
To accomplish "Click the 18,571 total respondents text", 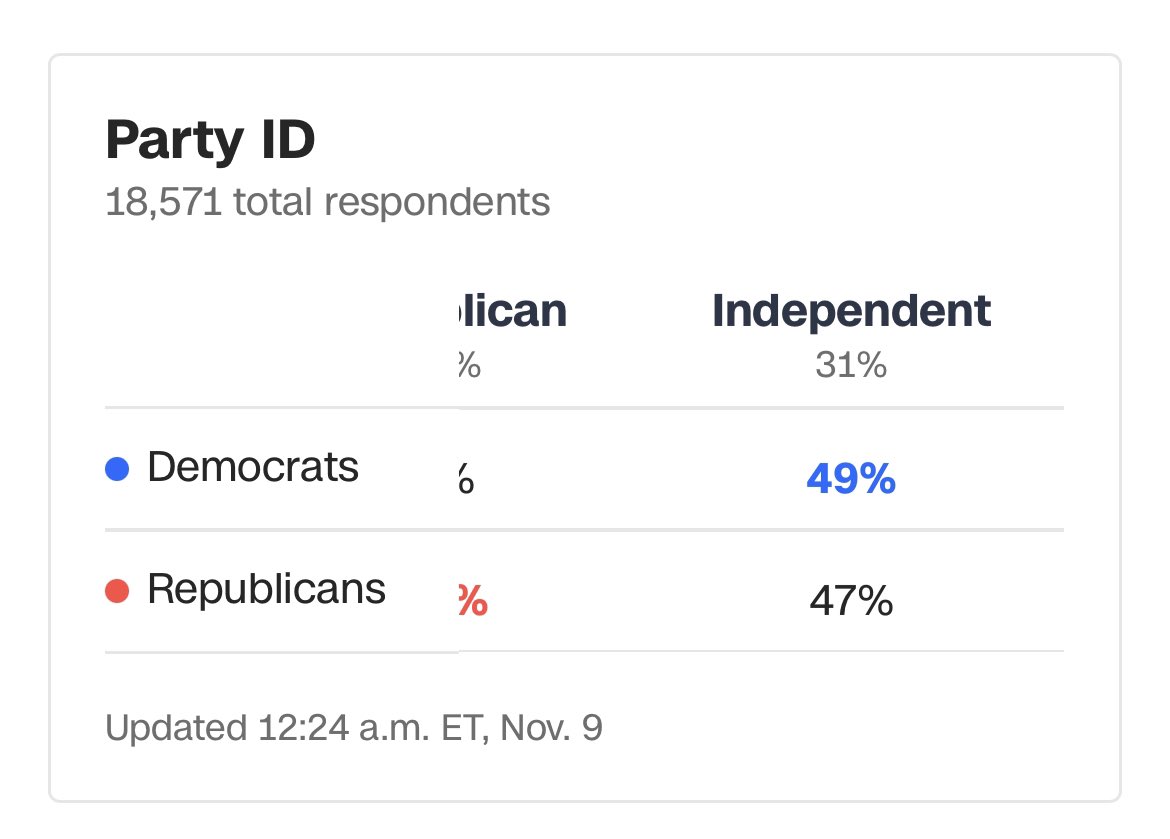I will [x=328, y=202].
